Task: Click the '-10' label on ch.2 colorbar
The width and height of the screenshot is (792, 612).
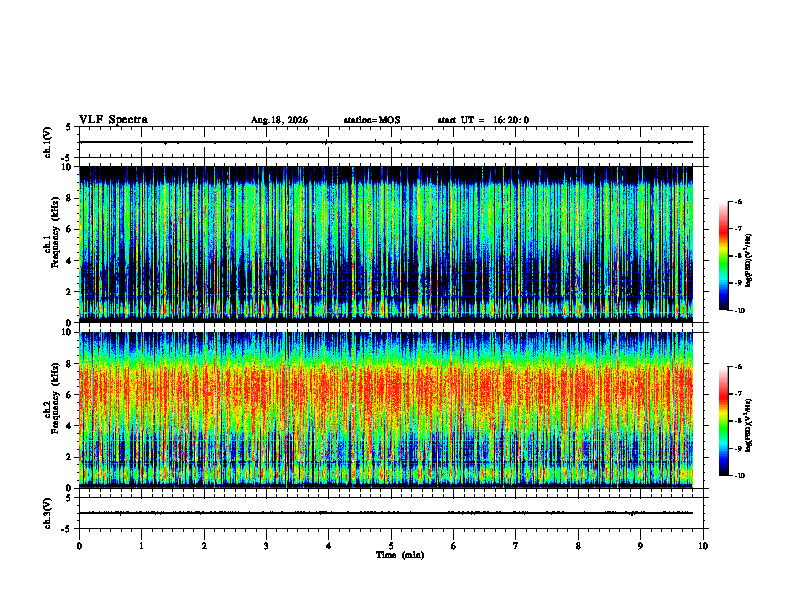Action: coord(739,476)
